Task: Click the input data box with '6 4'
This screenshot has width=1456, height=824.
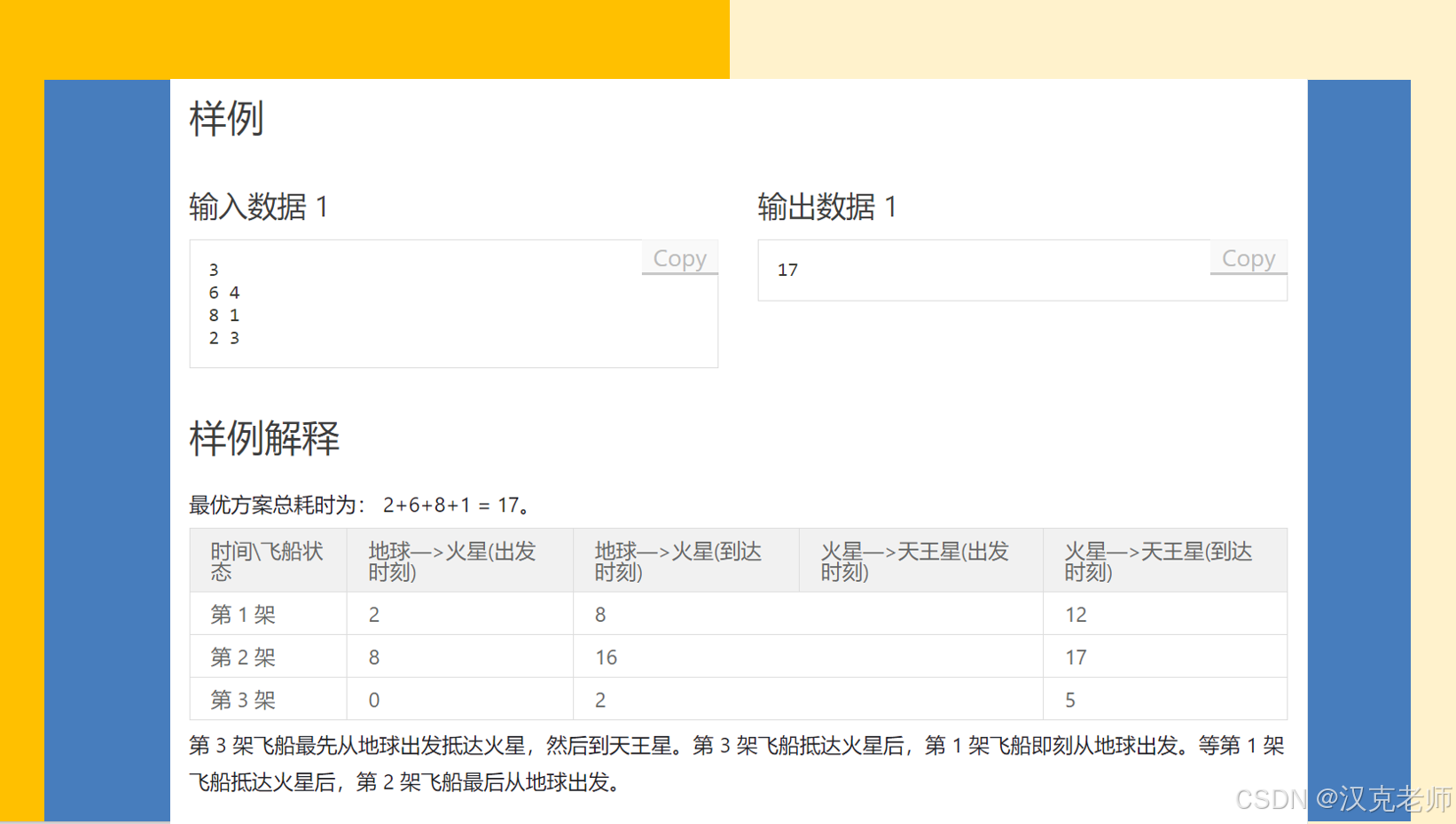Action: [453, 303]
